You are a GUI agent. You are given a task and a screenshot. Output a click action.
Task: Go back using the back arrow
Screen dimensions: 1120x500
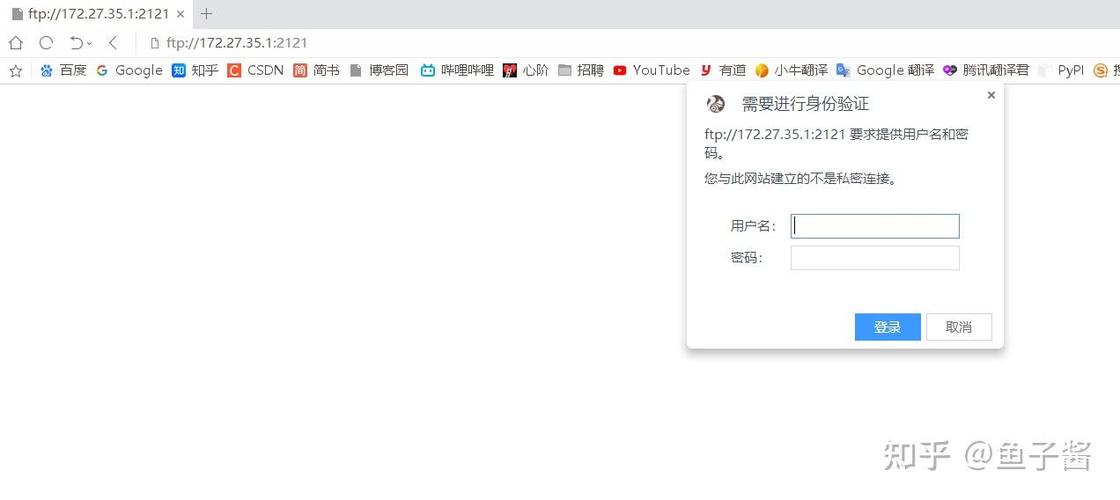coord(113,43)
